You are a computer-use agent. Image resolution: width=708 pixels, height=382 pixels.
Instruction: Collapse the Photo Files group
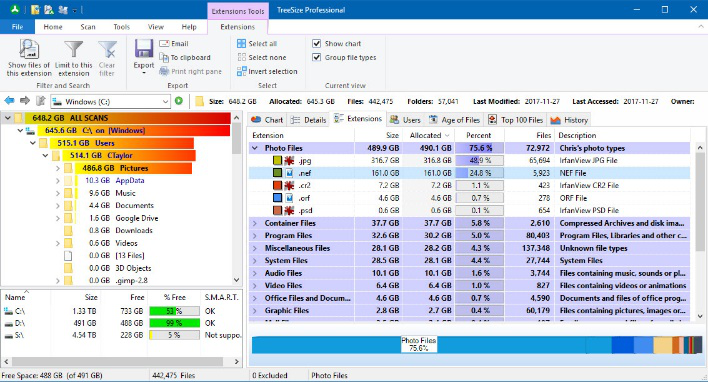pos(255,148)
